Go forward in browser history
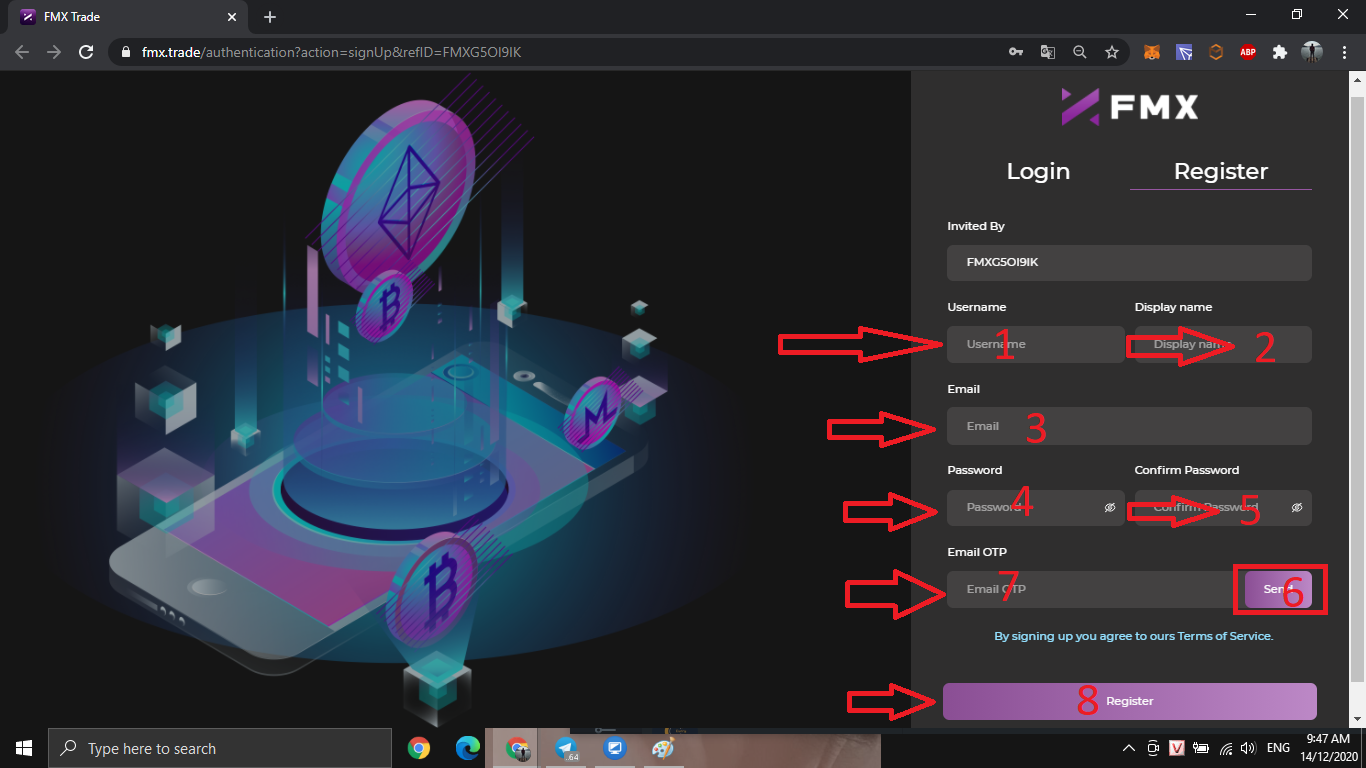This screenshot has height=768, width=1366. 54,52
